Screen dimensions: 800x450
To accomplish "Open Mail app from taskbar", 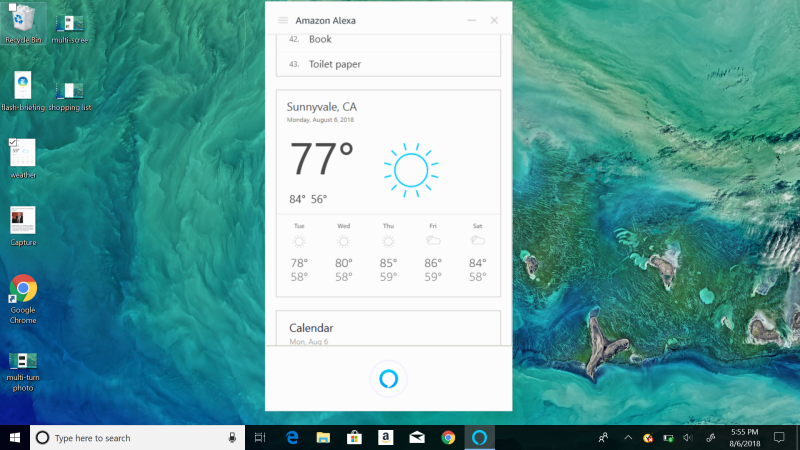I will click(x=417, y=438).
